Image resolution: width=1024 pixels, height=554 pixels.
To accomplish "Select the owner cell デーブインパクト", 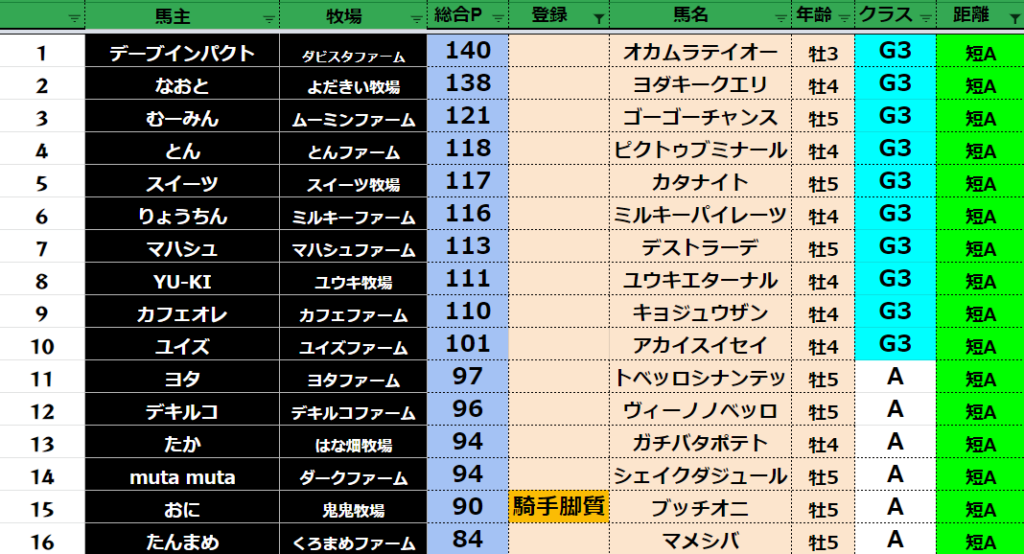I will [x=183, y=53].
